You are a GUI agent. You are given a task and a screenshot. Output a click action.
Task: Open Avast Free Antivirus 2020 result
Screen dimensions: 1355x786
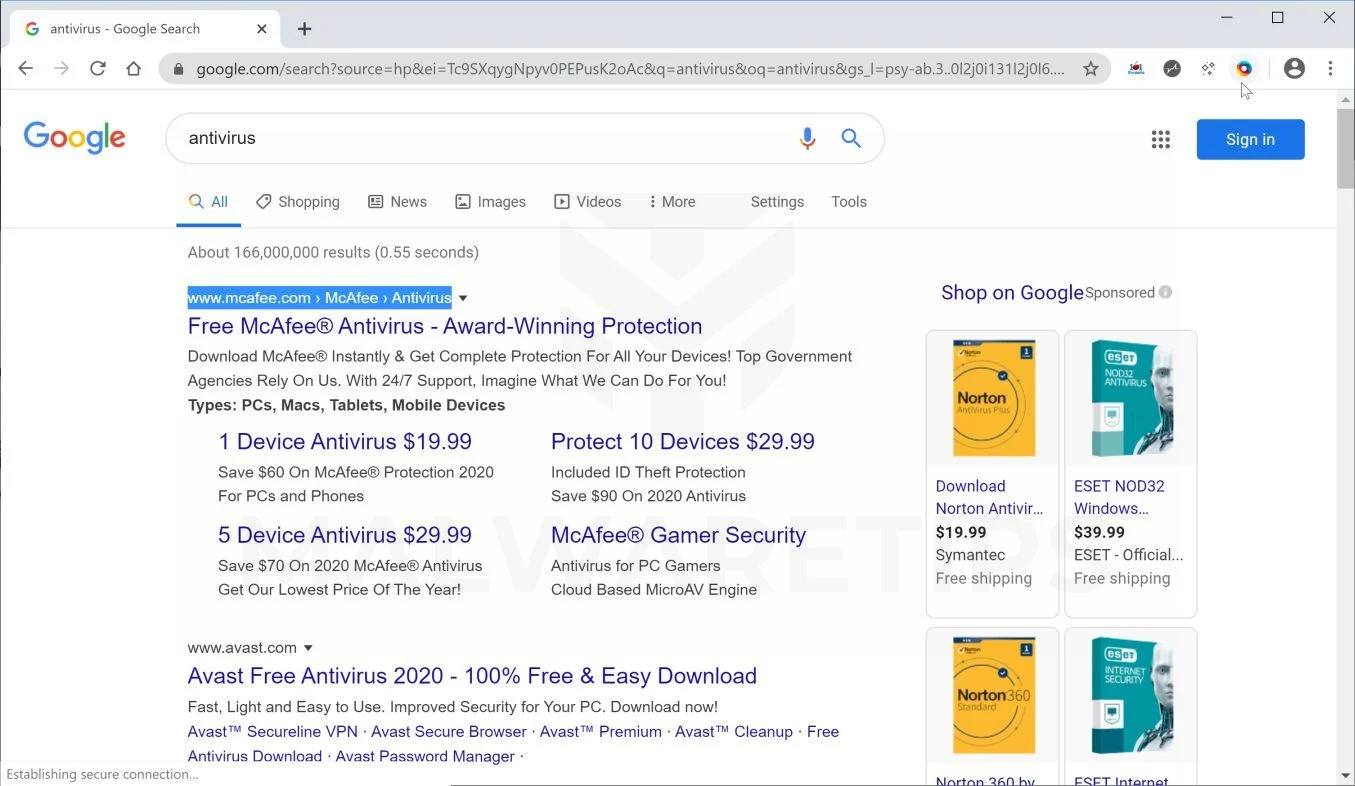coord(472,676)
